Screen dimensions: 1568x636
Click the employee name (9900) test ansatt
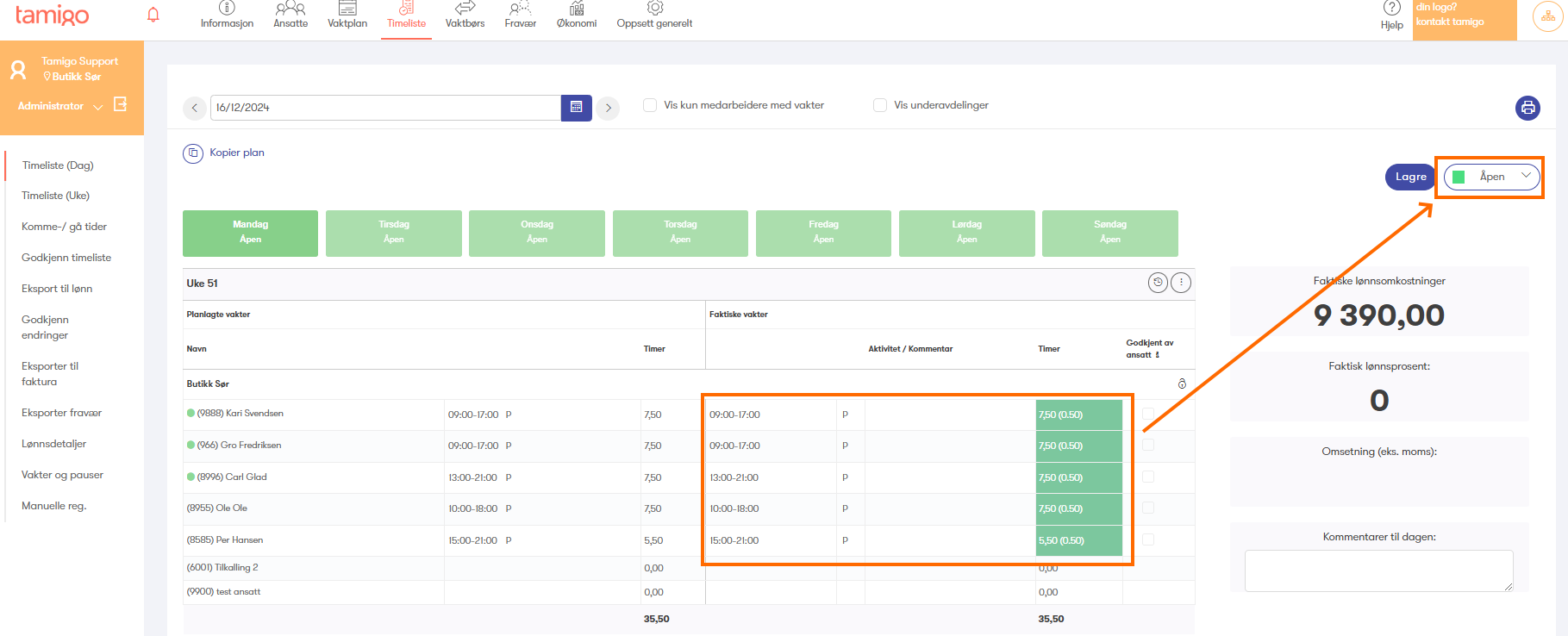pyautogui.click(x=223, y=591)
